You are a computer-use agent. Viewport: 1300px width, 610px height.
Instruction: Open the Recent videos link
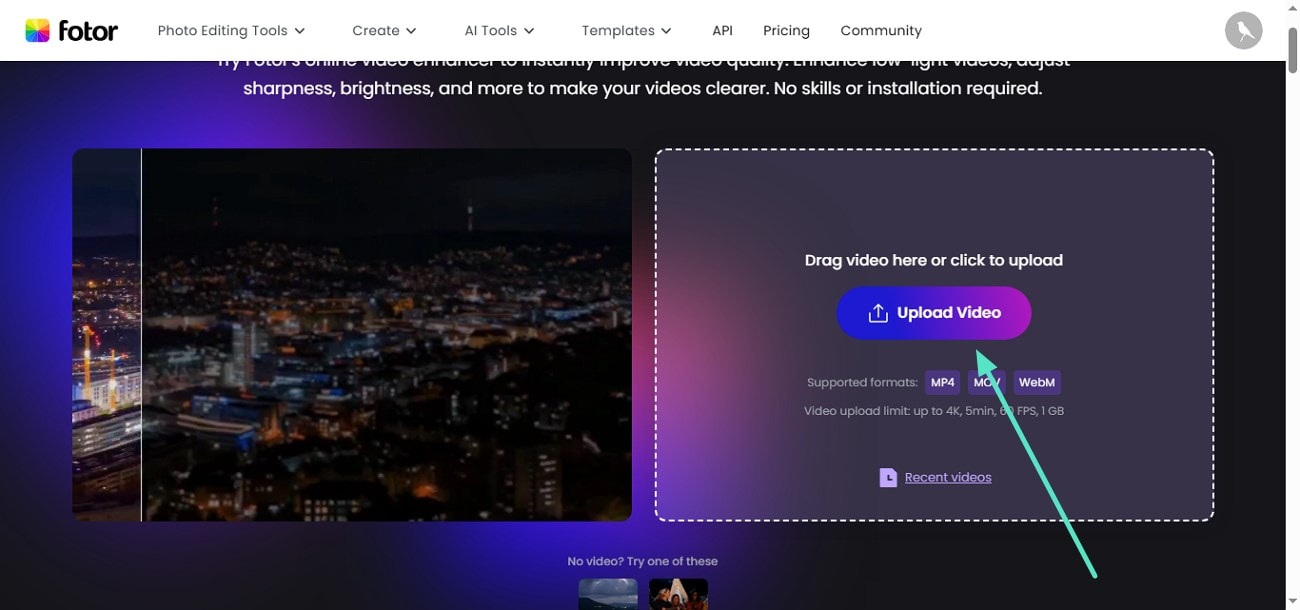point(948,478)
